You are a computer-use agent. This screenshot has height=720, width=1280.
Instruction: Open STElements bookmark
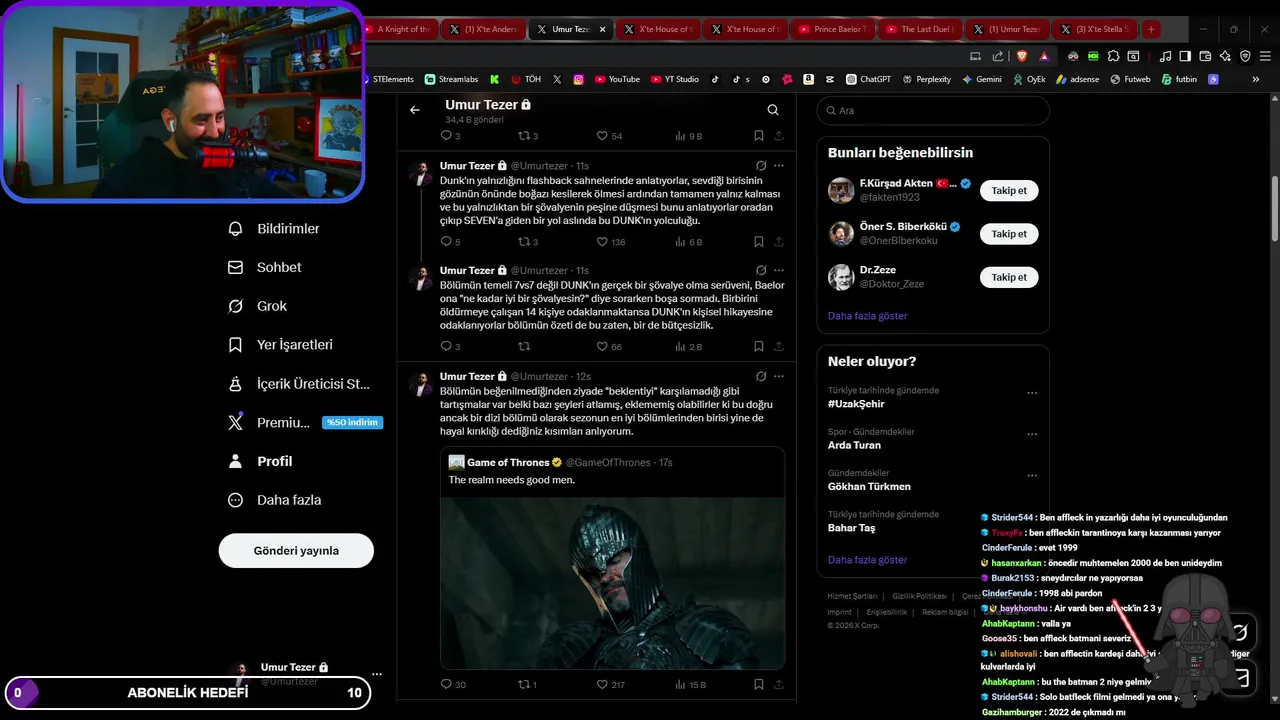389,79
